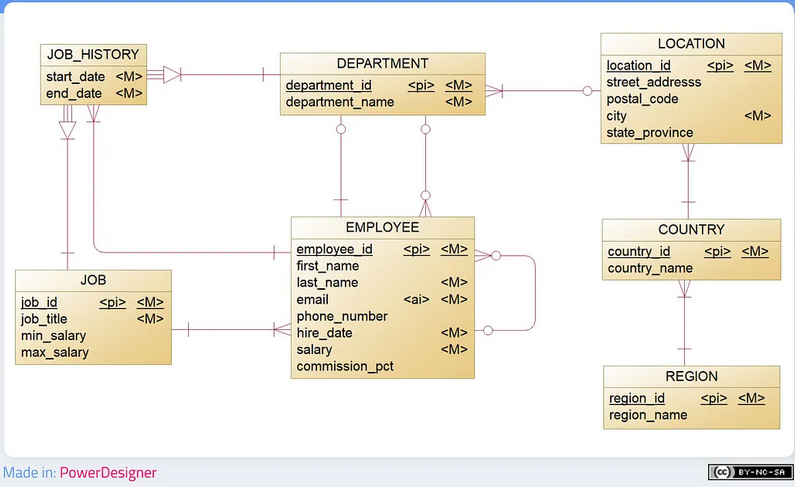The image size is (795, 488).
Task: Select the start_date attribute in JOB_HISTORY
Action: tap(75, 77)
